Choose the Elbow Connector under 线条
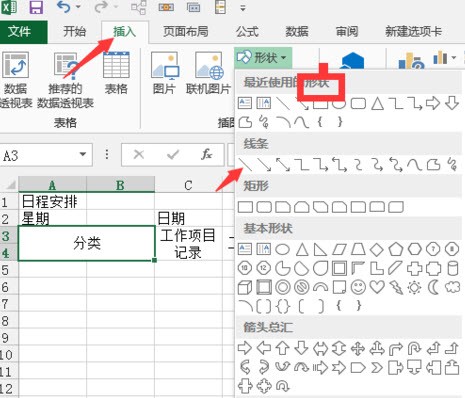The width and height of the screenshot is (465, 398). pos(302,164)
